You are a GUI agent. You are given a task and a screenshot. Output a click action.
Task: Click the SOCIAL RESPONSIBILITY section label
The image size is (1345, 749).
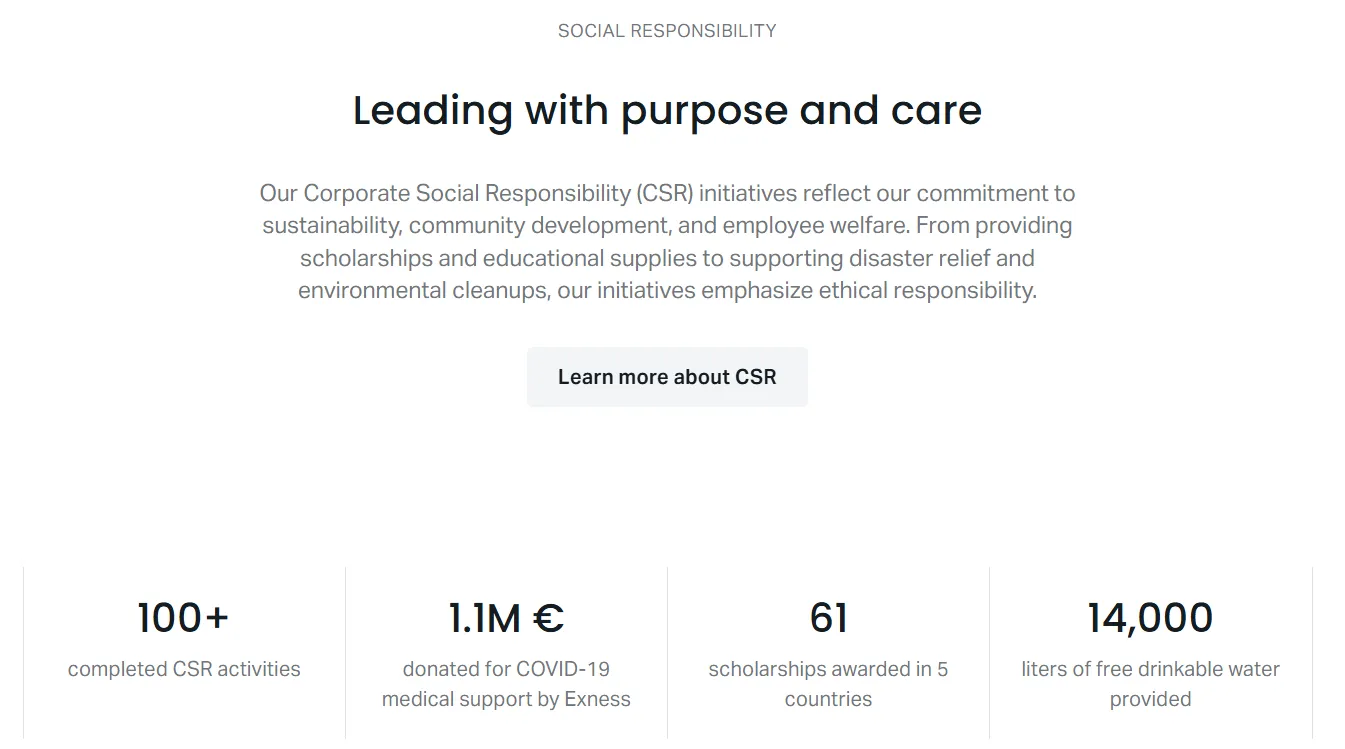tap(667, 31)
